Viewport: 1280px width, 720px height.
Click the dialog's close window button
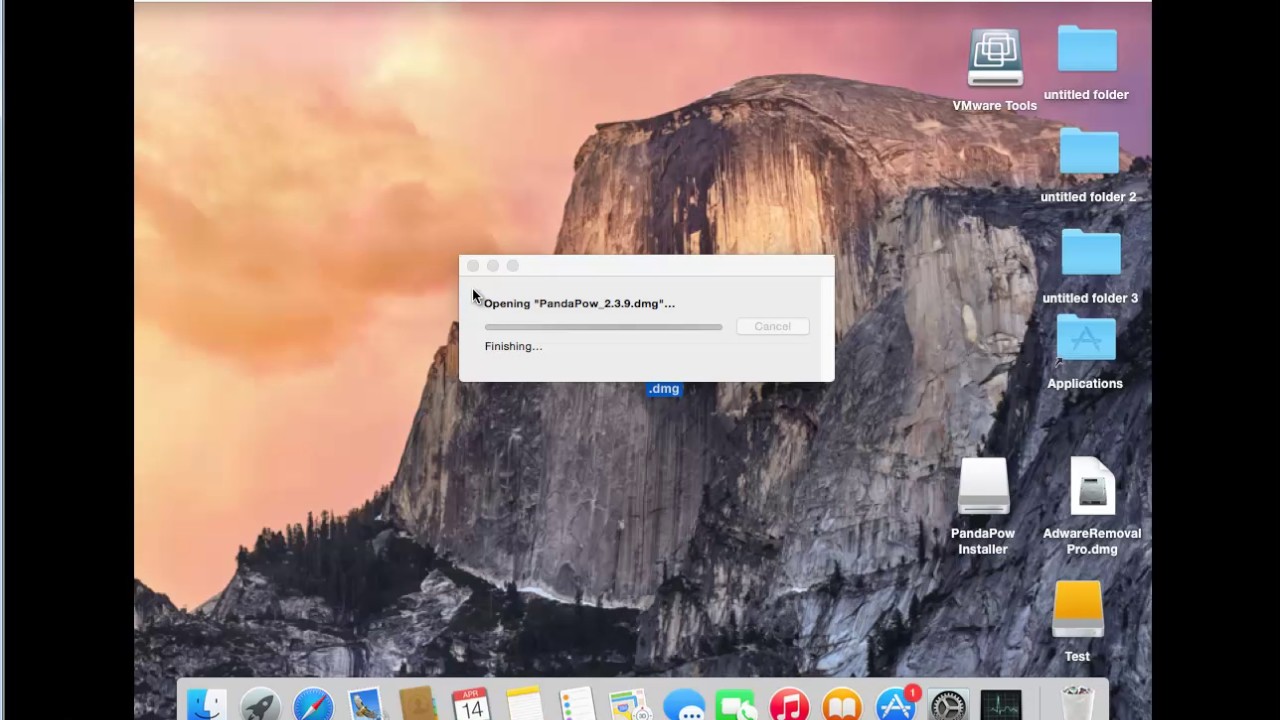pos(473,266)
